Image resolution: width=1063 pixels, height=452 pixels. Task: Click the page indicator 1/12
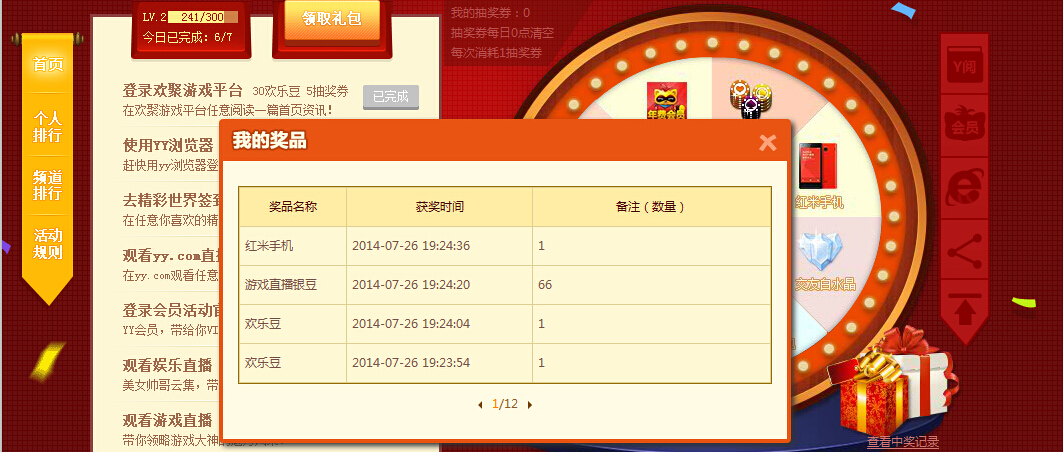(505, 405)
